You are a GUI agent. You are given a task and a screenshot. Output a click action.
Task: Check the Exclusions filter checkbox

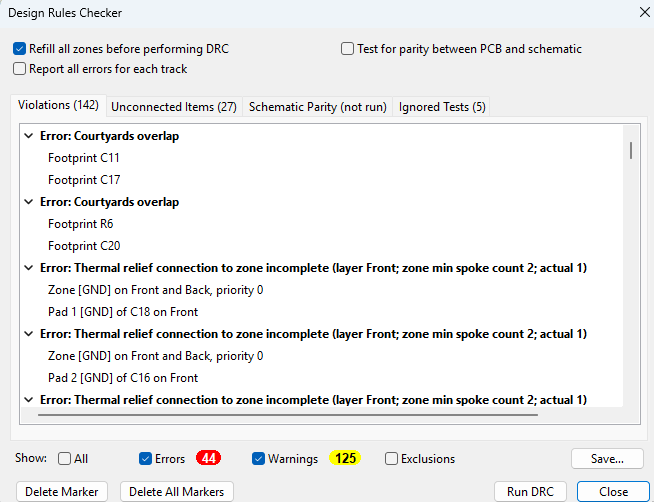392,459
